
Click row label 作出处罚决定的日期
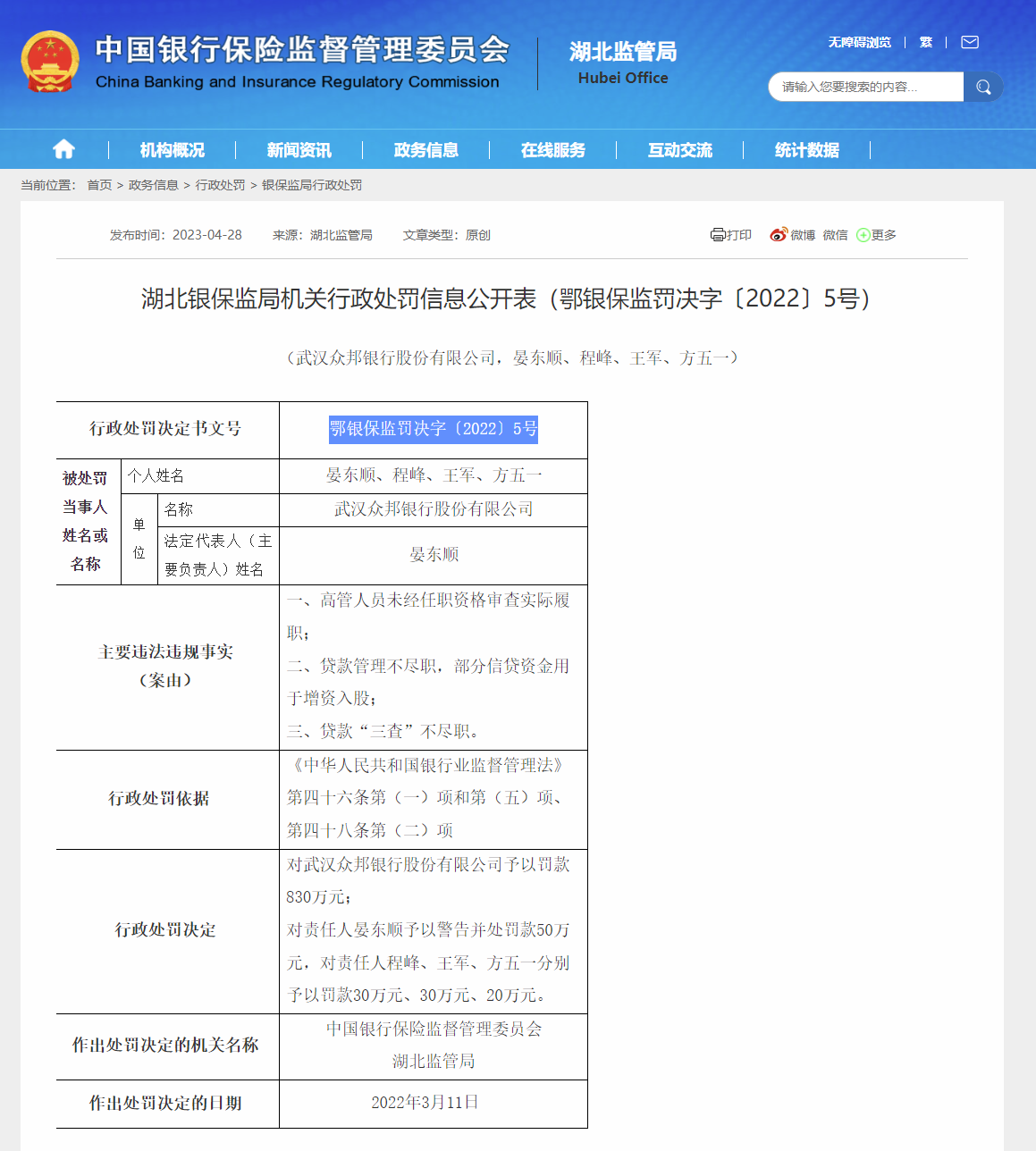click(x=165, y=1104)
